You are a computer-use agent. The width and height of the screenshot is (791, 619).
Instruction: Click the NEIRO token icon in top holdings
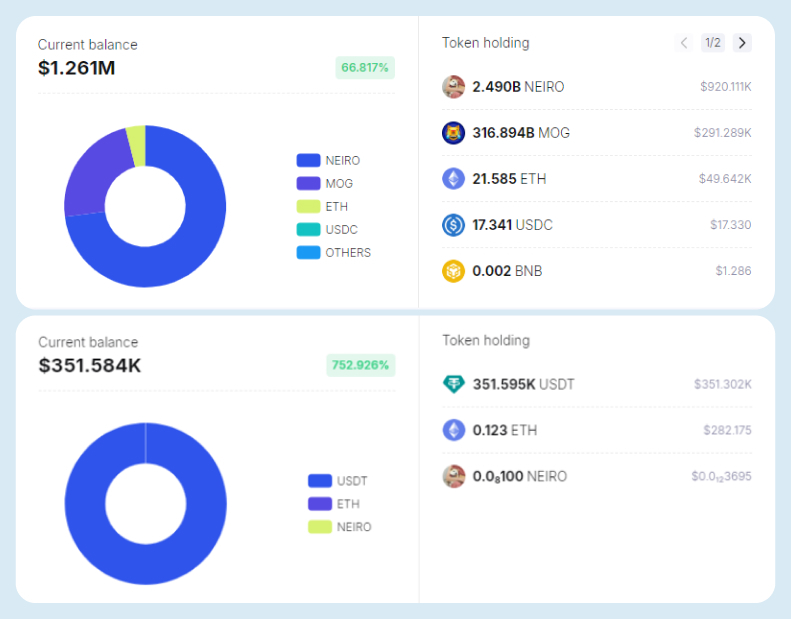pos(453,87)
